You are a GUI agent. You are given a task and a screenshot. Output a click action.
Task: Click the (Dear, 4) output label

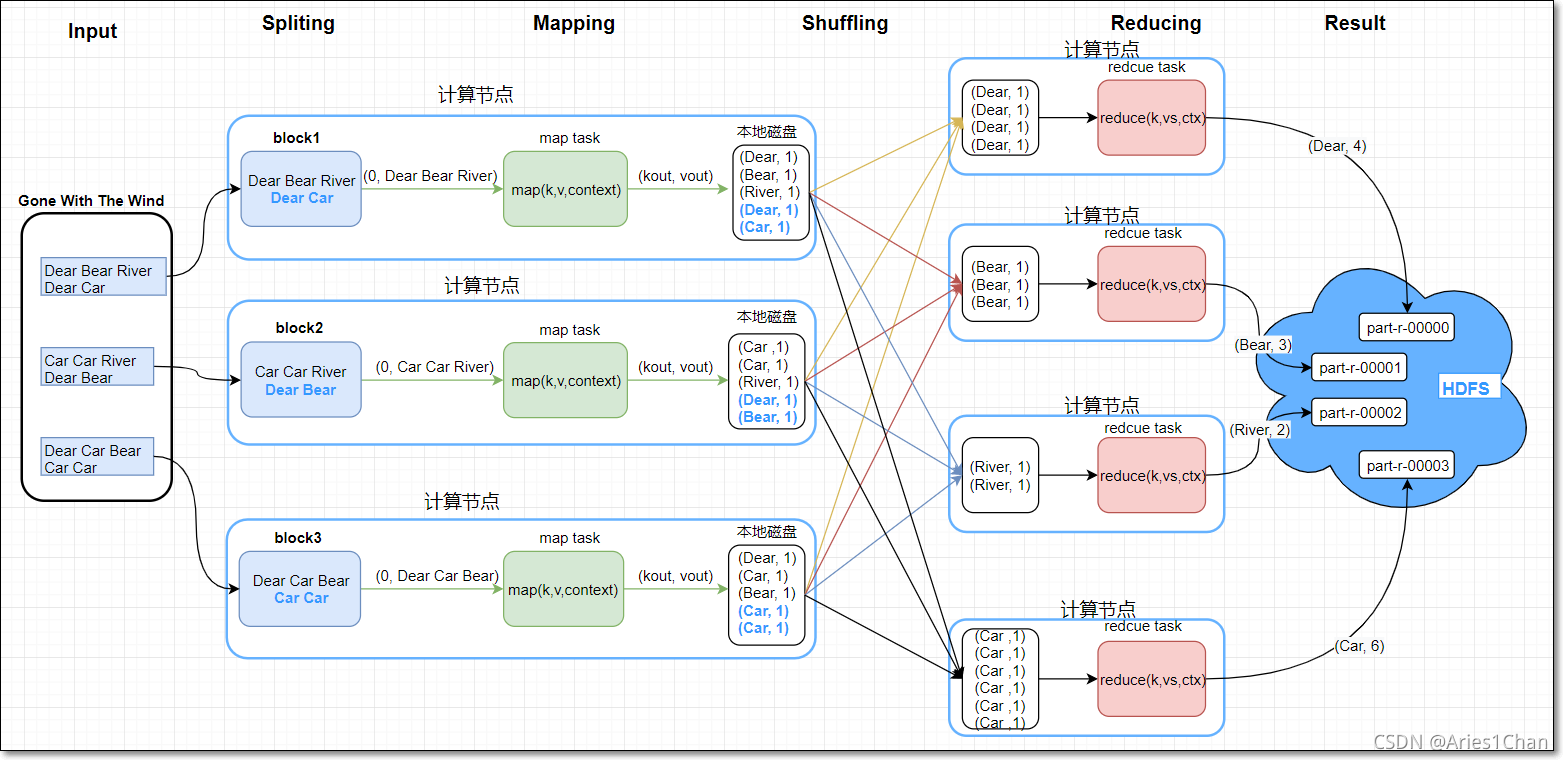tap(1336, 146)
